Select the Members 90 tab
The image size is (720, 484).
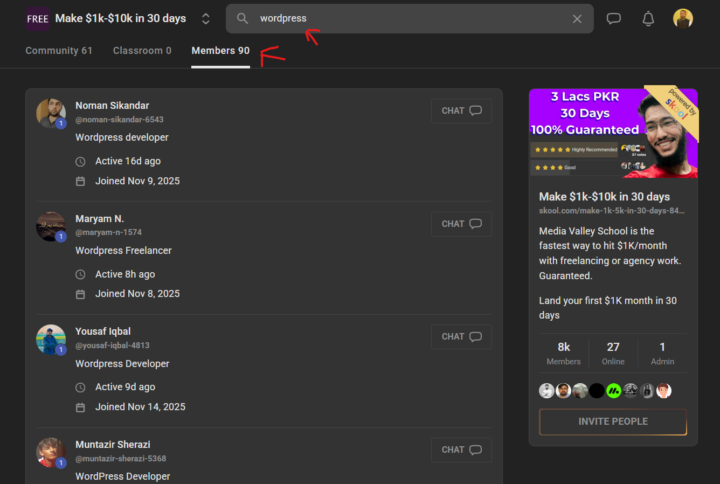pos(220,50)
